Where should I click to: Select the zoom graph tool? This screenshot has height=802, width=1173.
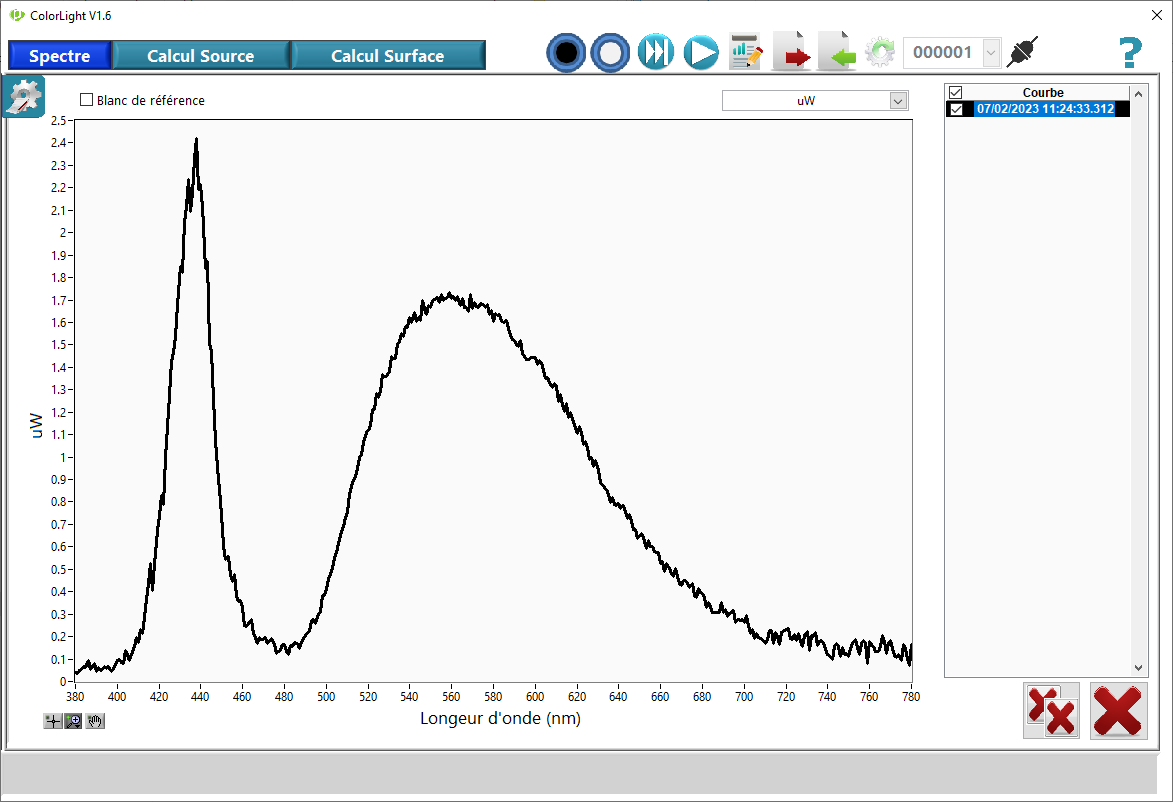[x=73, y=721]
